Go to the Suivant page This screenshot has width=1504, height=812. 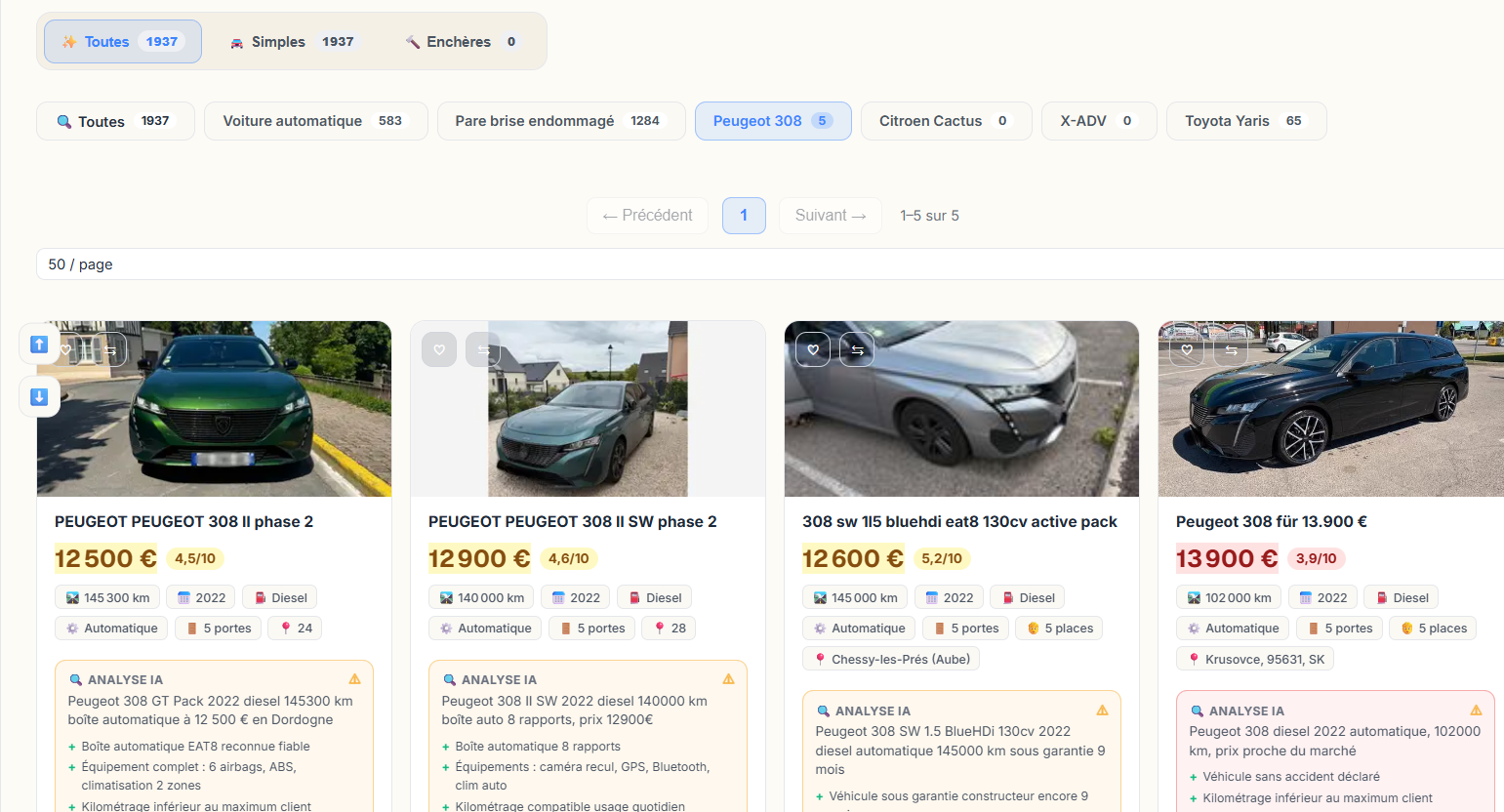[x=831, y=216]
